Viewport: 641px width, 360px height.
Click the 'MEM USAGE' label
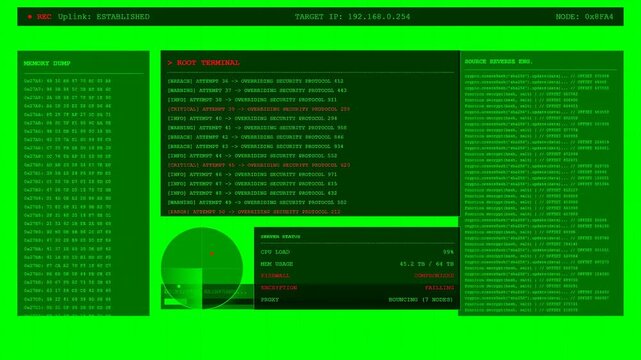[277, 264]
